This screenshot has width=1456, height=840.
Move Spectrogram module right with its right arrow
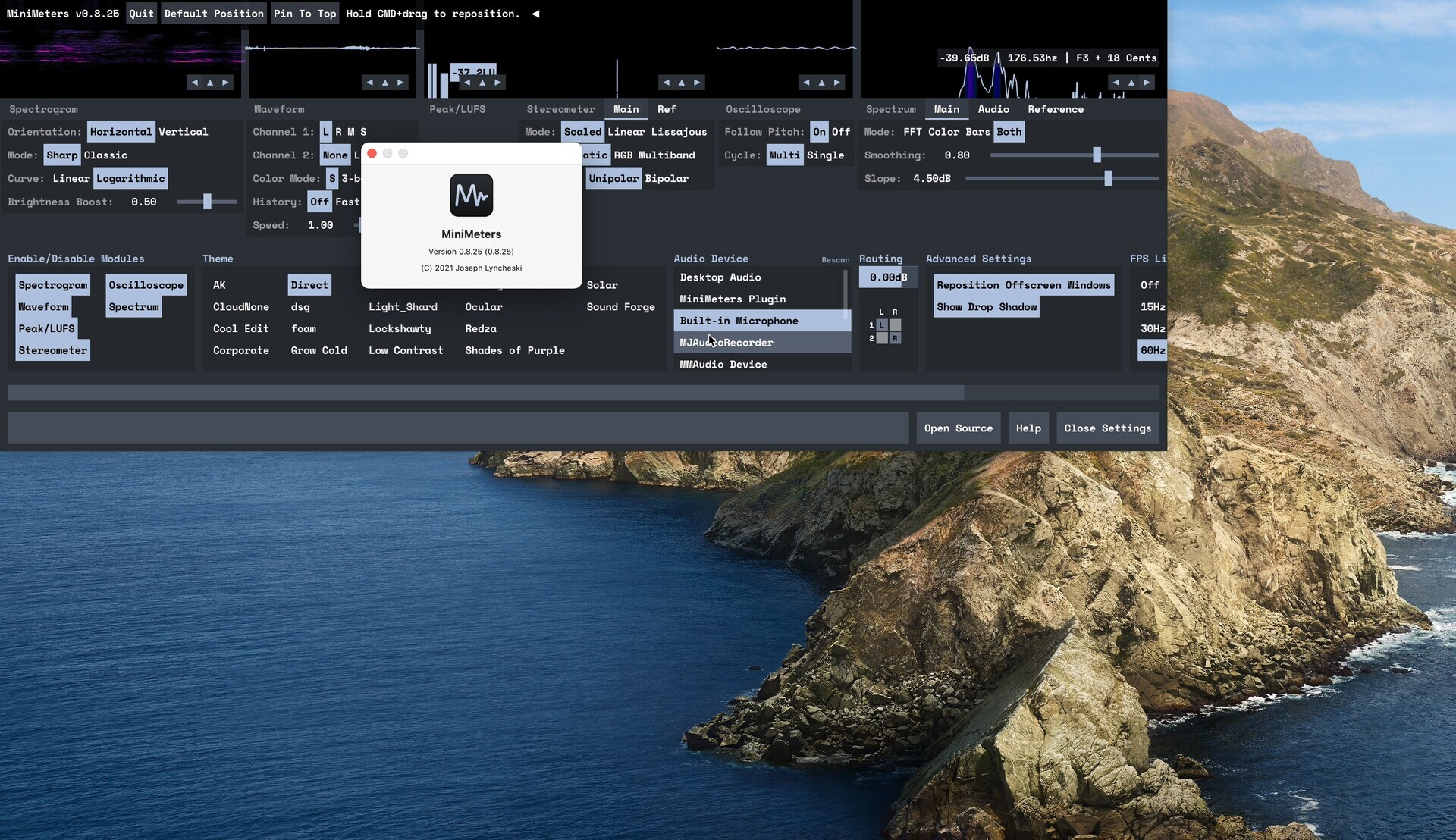pos(225,83)
